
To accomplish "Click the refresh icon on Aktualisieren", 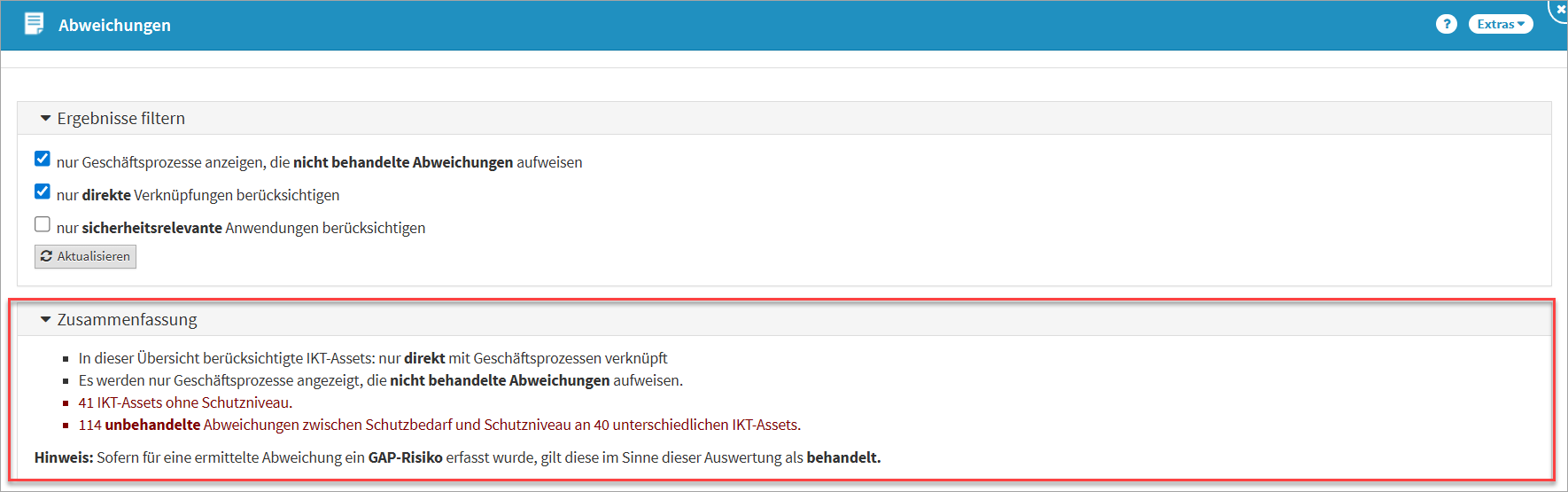I will tap(46, 256).
